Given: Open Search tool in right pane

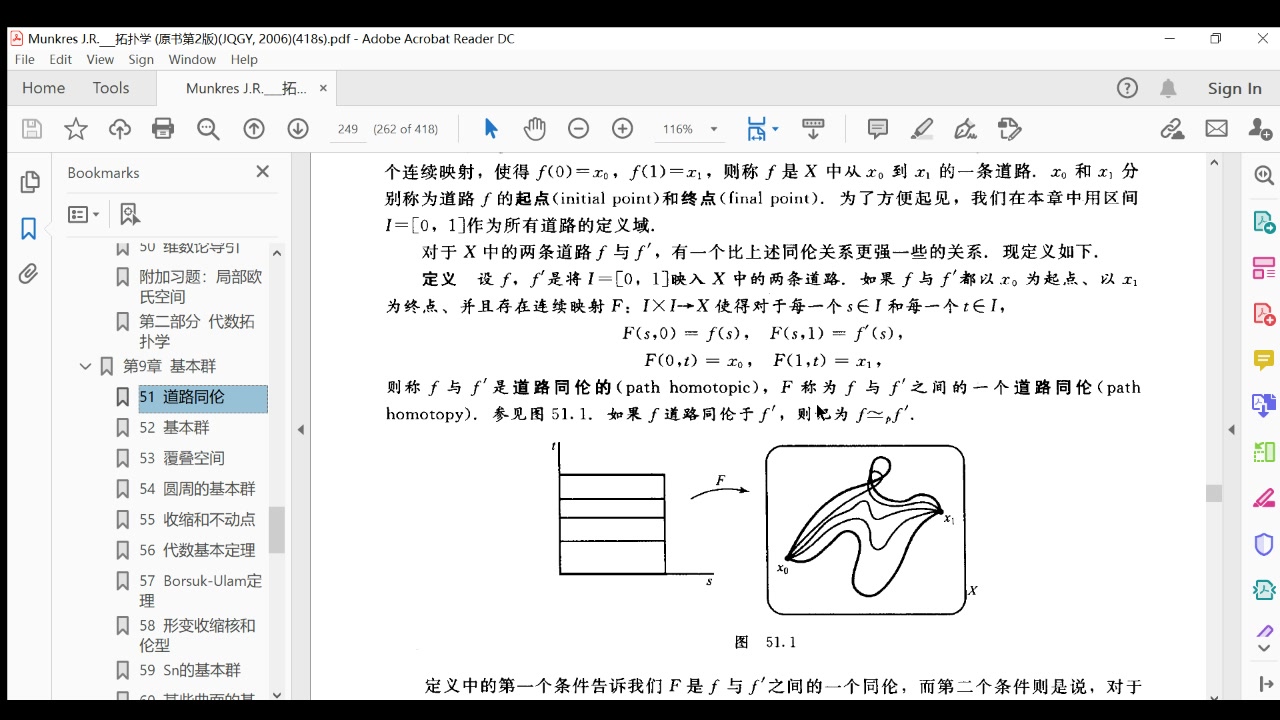Looking at the screenshot, I should coord(1263,176).
